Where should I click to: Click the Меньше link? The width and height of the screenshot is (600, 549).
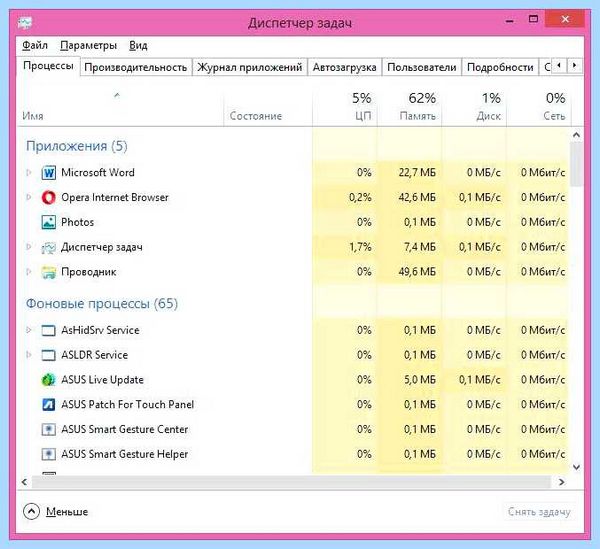[67, 512]
